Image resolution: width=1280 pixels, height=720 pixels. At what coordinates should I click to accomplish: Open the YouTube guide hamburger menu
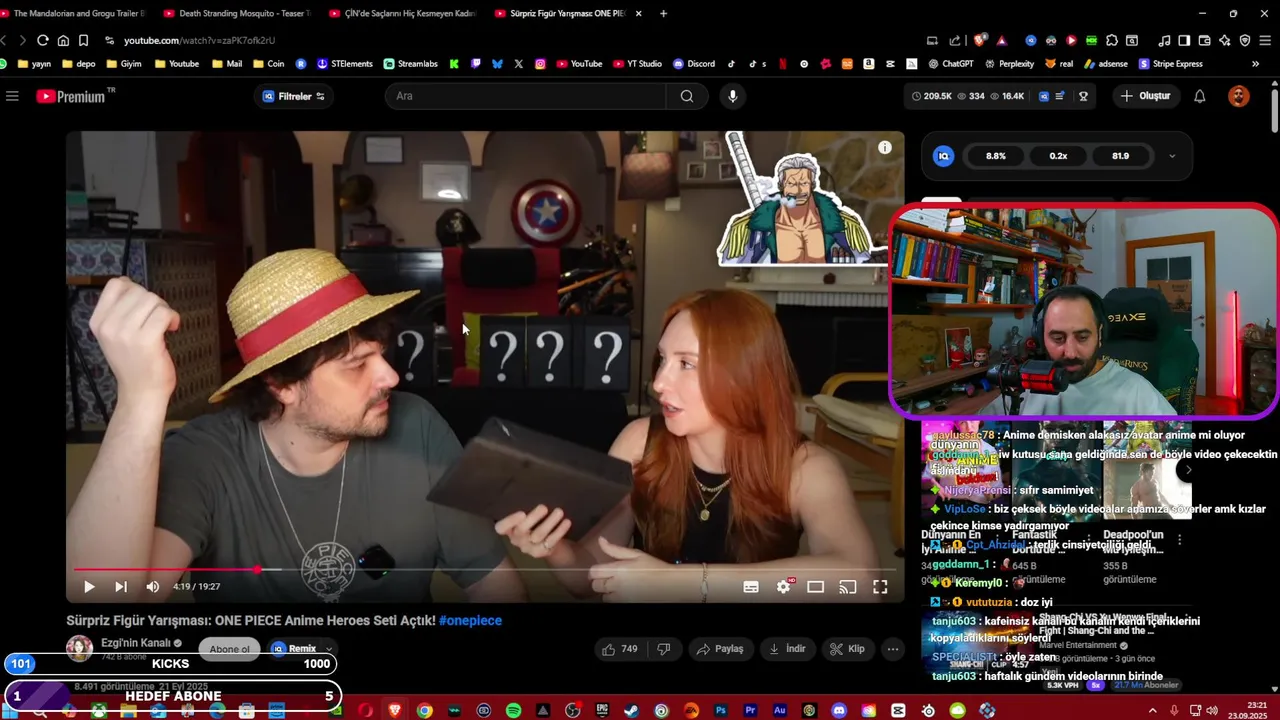[x=12, y=96]
